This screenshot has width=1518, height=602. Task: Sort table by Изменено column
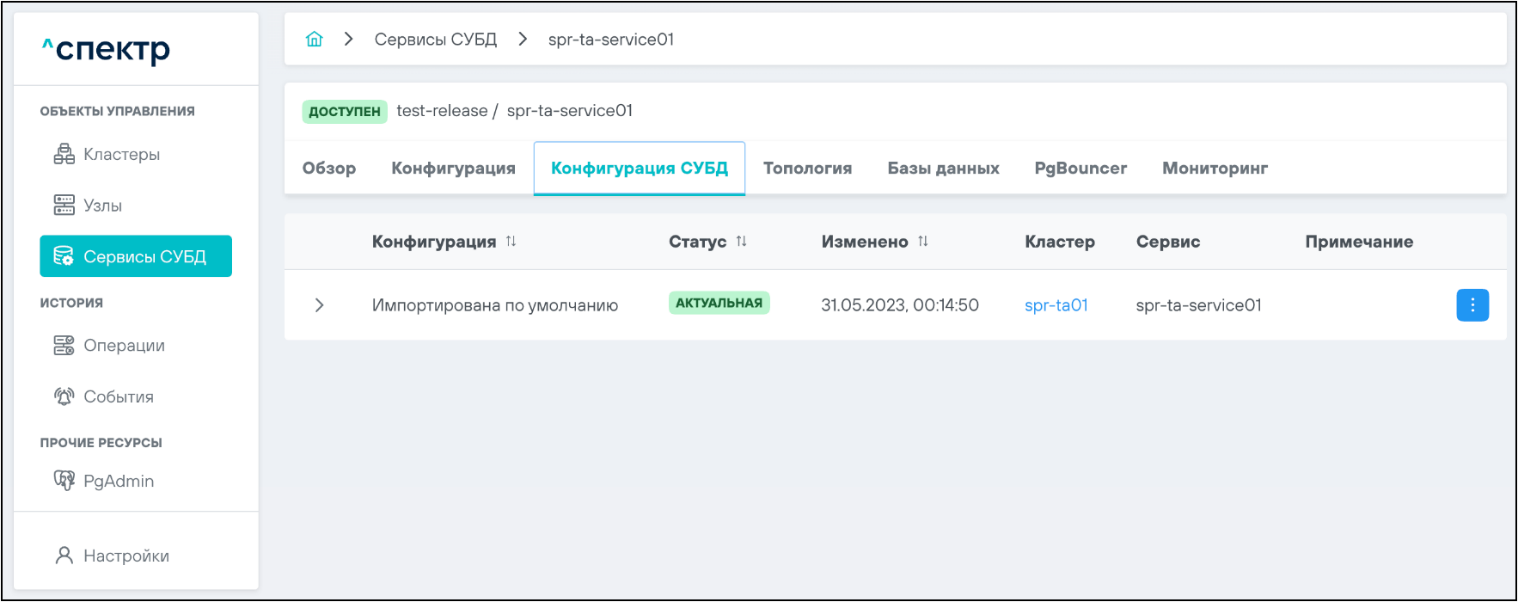[x=923, y=242]
